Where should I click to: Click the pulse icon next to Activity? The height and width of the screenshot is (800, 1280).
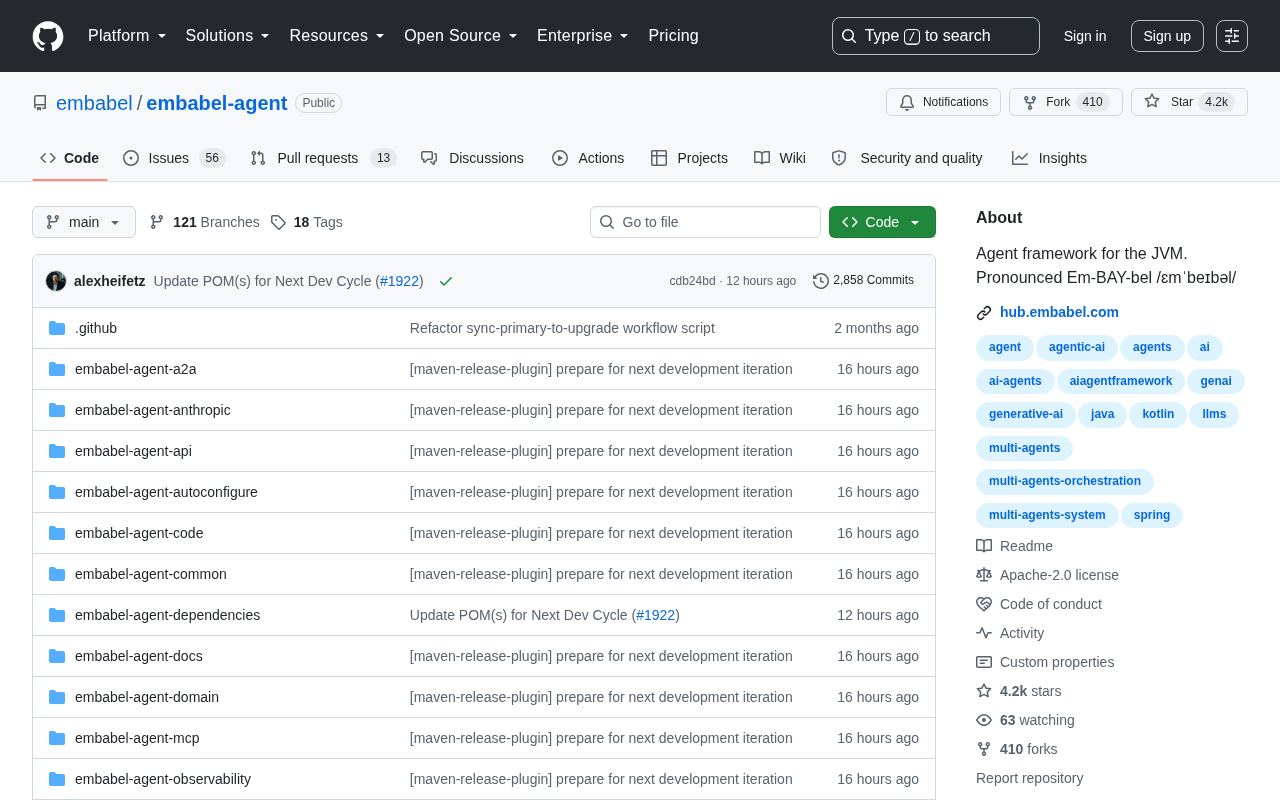984,633
